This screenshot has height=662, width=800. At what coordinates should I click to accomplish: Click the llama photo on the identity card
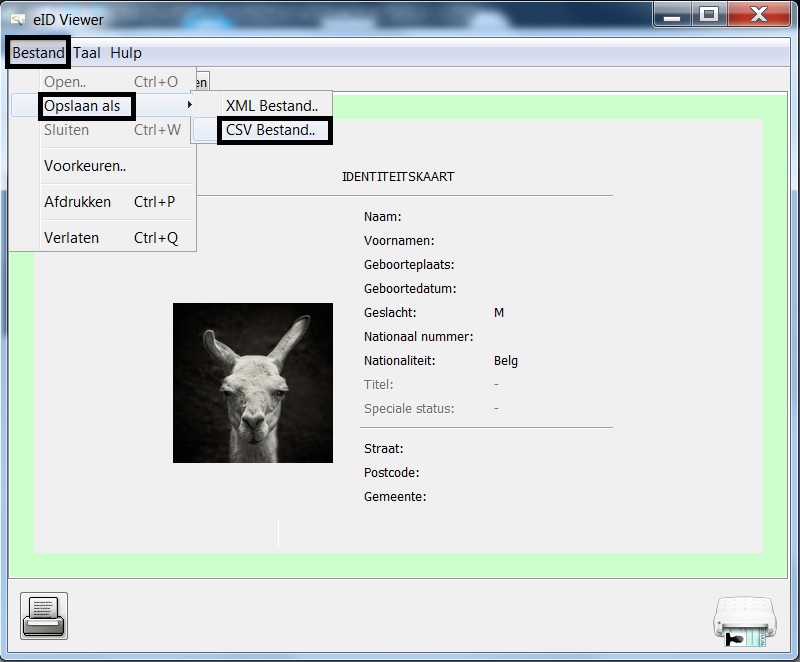pos(253,382)
